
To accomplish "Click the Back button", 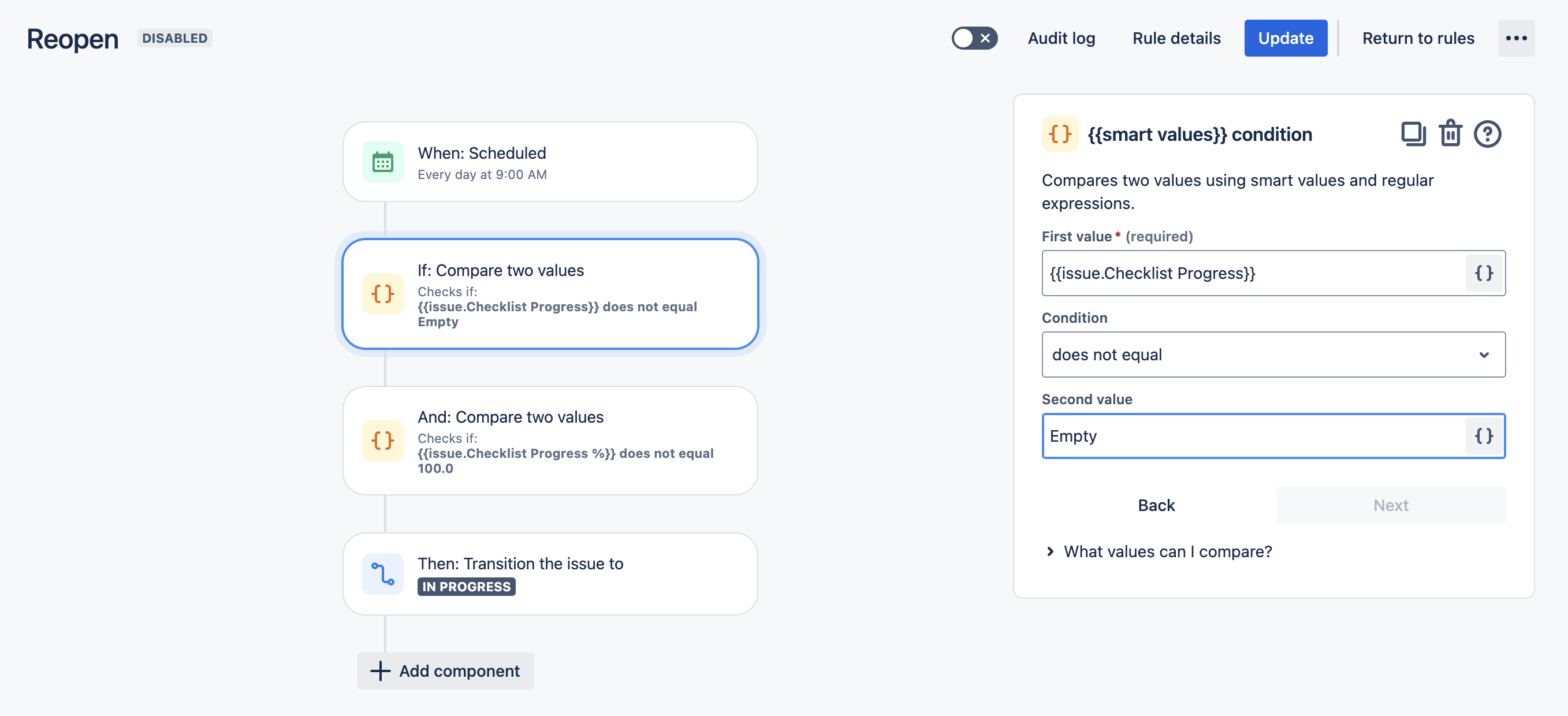I will click(x=1156, y=505).
